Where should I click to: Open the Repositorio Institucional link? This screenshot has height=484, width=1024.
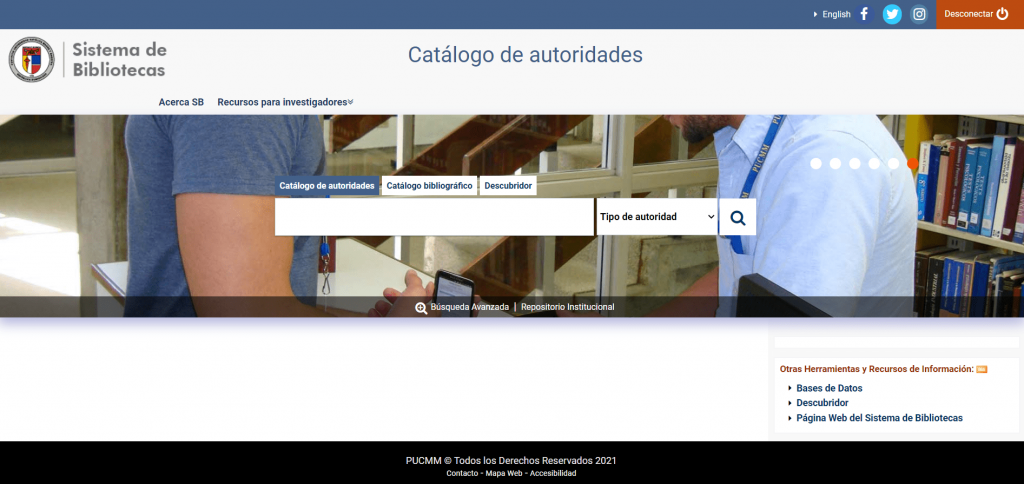(x=567, y=307)
